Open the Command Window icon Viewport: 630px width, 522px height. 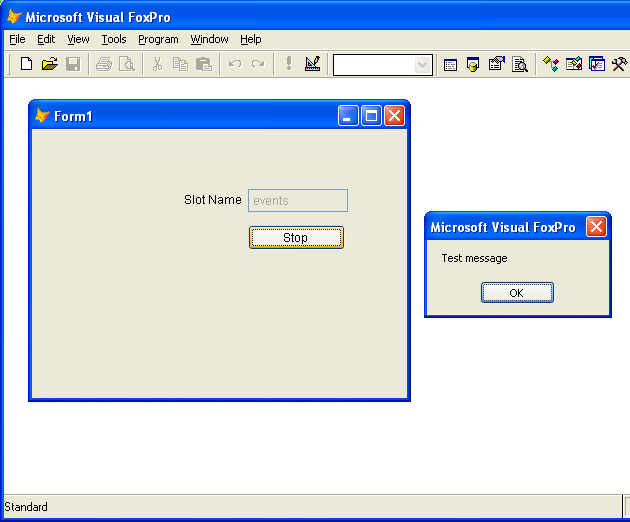tap(450, 64)
